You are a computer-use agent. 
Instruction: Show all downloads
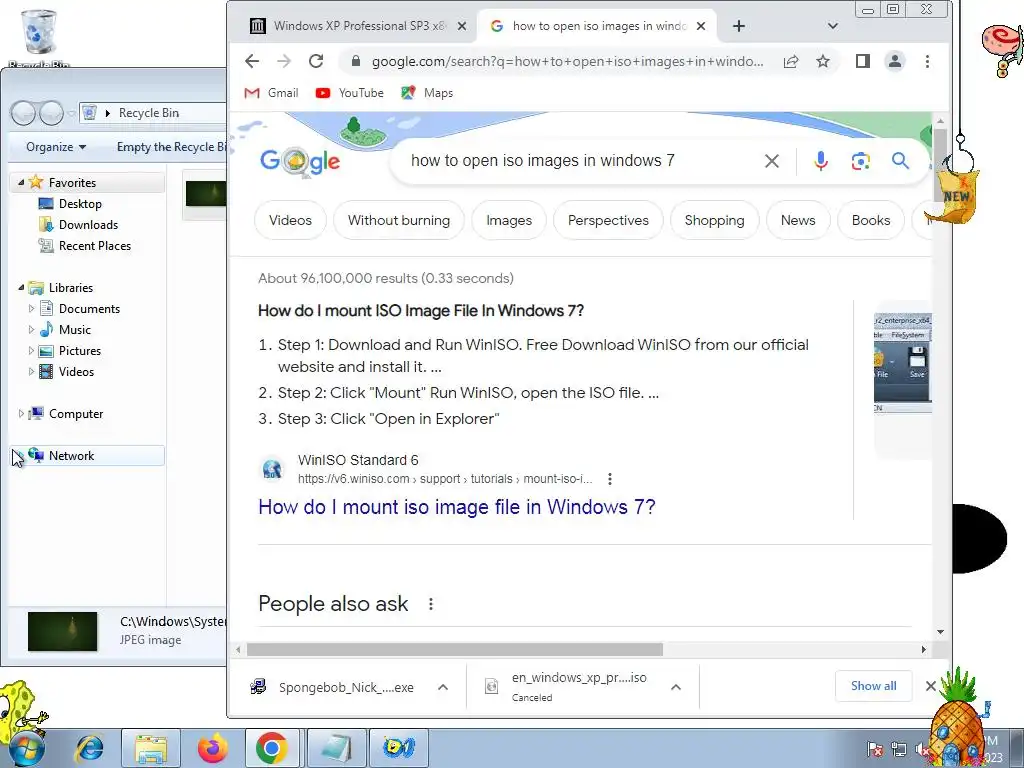(x=873, y=686)
